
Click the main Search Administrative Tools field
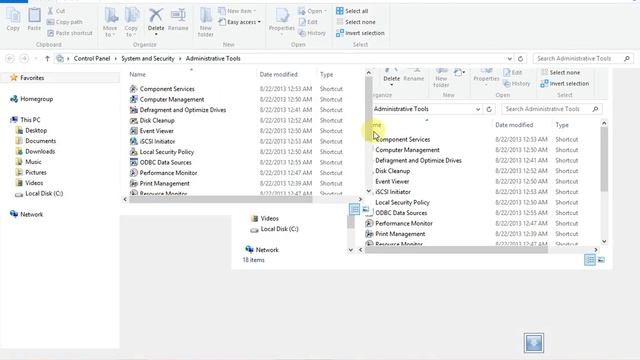click(583, 59)
